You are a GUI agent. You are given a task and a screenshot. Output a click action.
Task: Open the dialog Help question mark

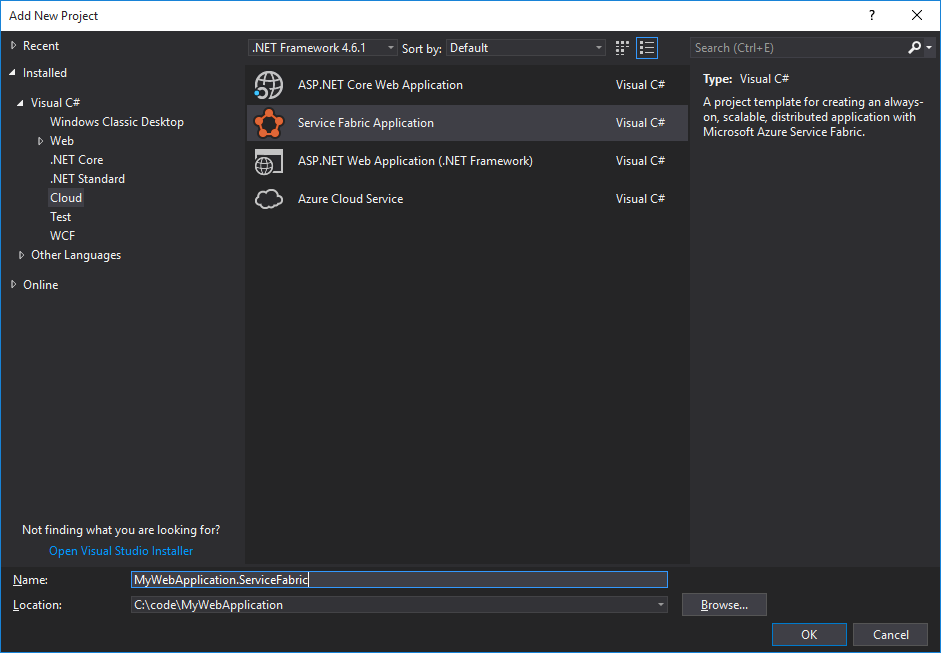pos(872,16)
